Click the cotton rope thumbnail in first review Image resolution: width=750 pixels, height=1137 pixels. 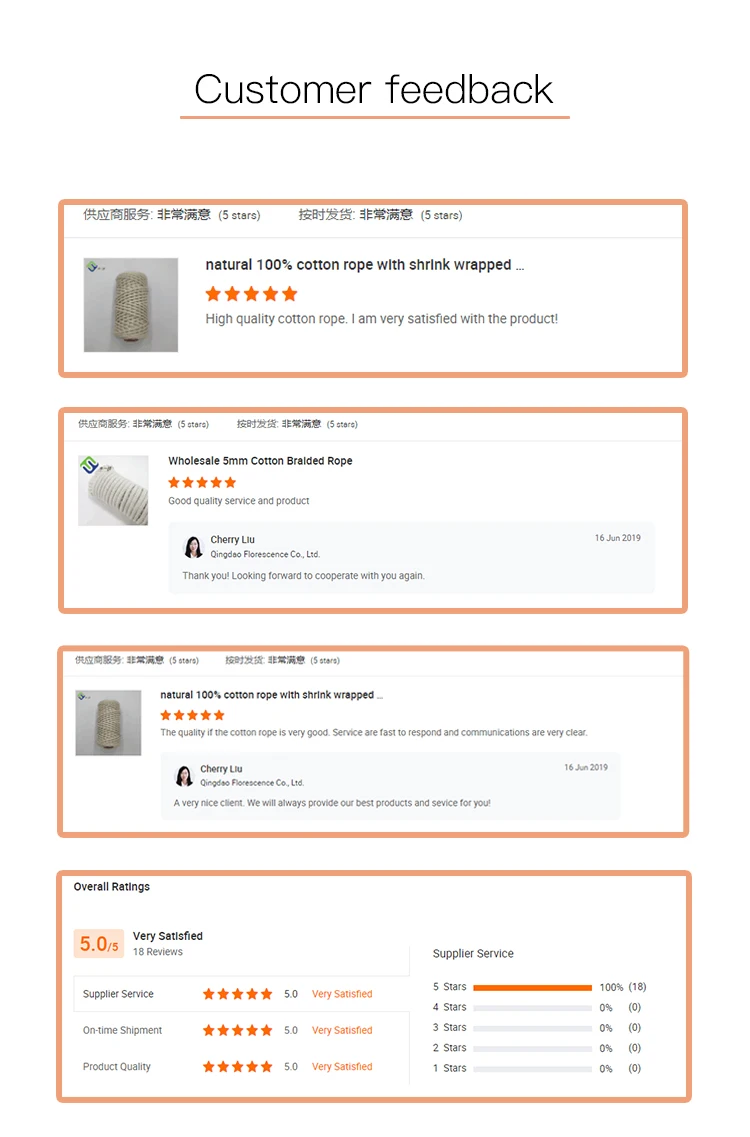130,305
